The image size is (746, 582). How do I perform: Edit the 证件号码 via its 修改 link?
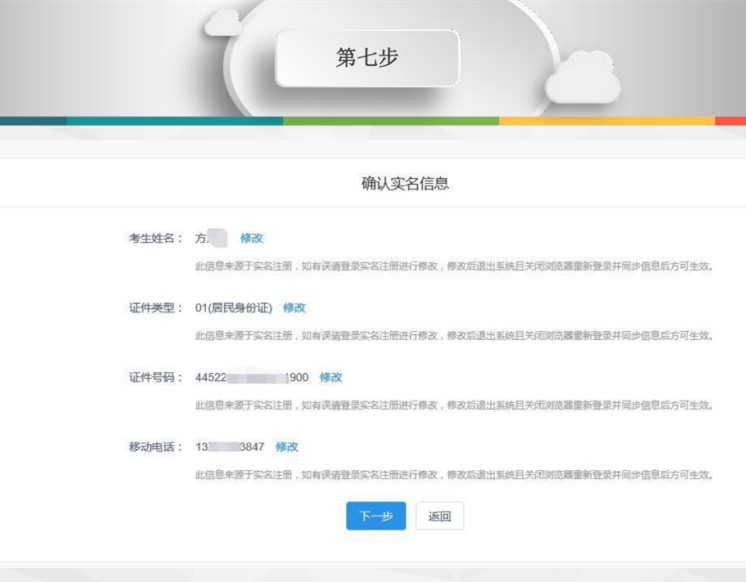pos(331,377)
